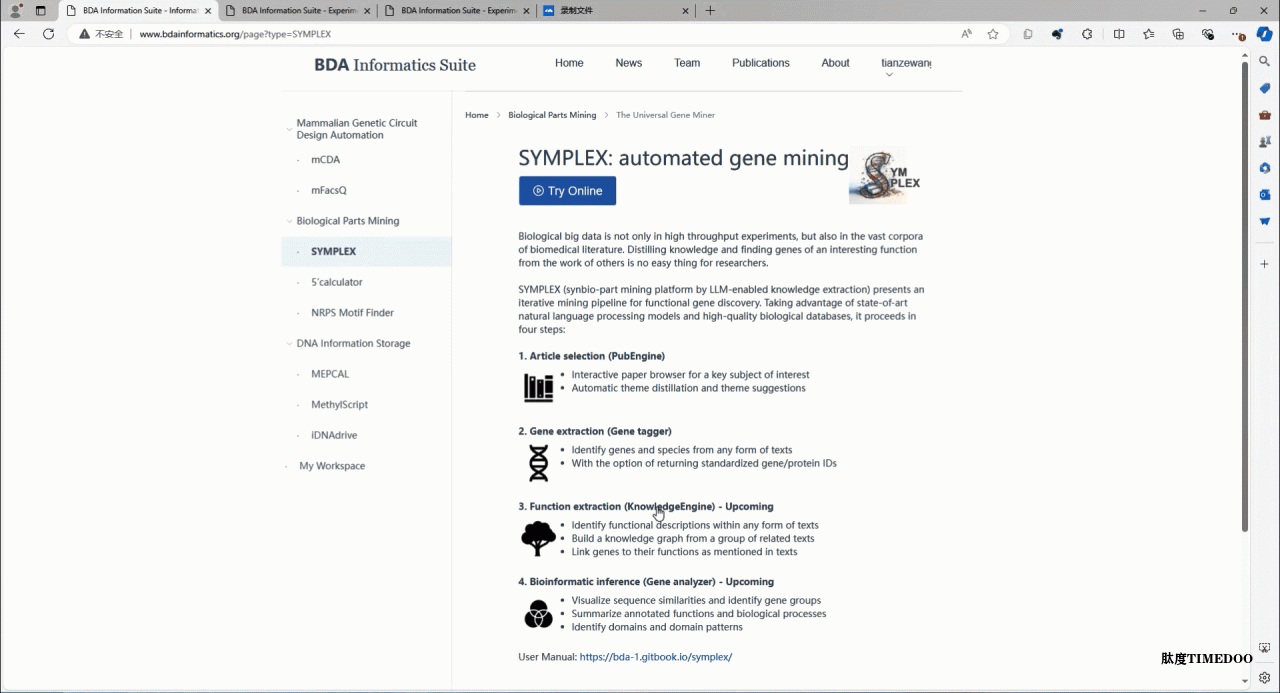Switch to the third BDA Information Suite tab

pyautogui.click(x=455, y=11)
